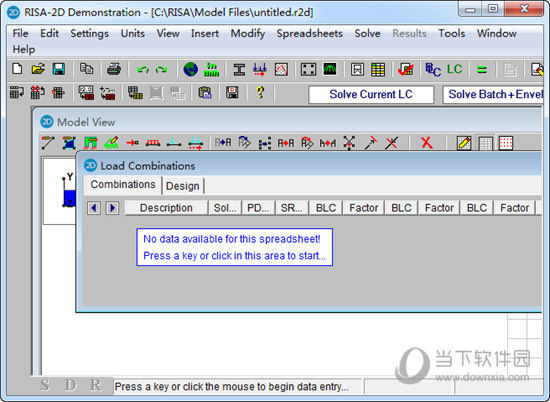Toggle the gray drawing grid icon in Model View

click(485, 143)
